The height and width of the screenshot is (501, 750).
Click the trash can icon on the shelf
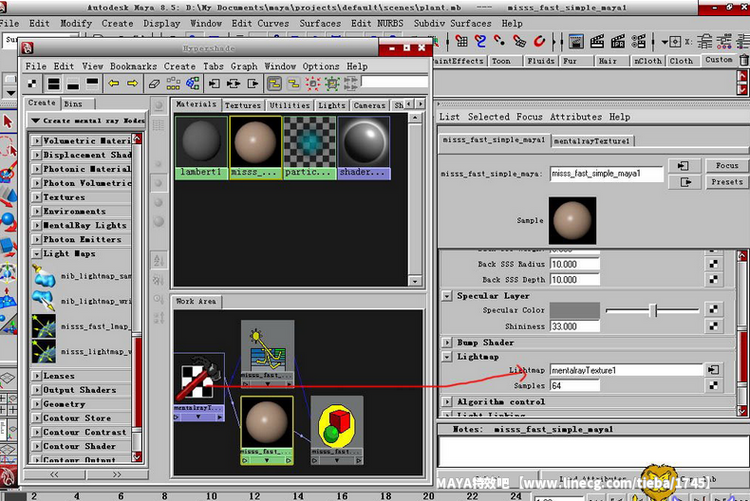point(744,60)
